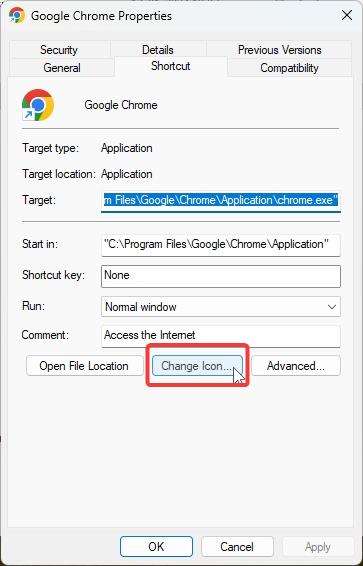Confirm with the OK button
Viewport: 363px width, 566px height.
click(x=156, y=547)
